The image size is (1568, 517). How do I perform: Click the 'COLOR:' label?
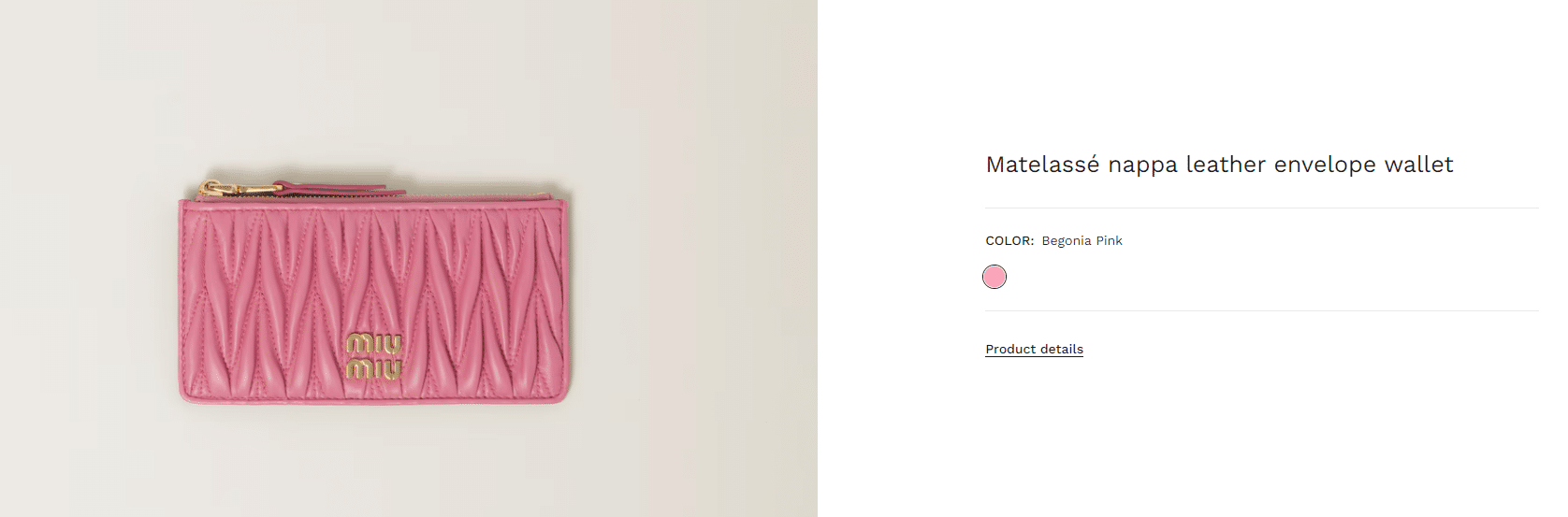point(1009,240)
